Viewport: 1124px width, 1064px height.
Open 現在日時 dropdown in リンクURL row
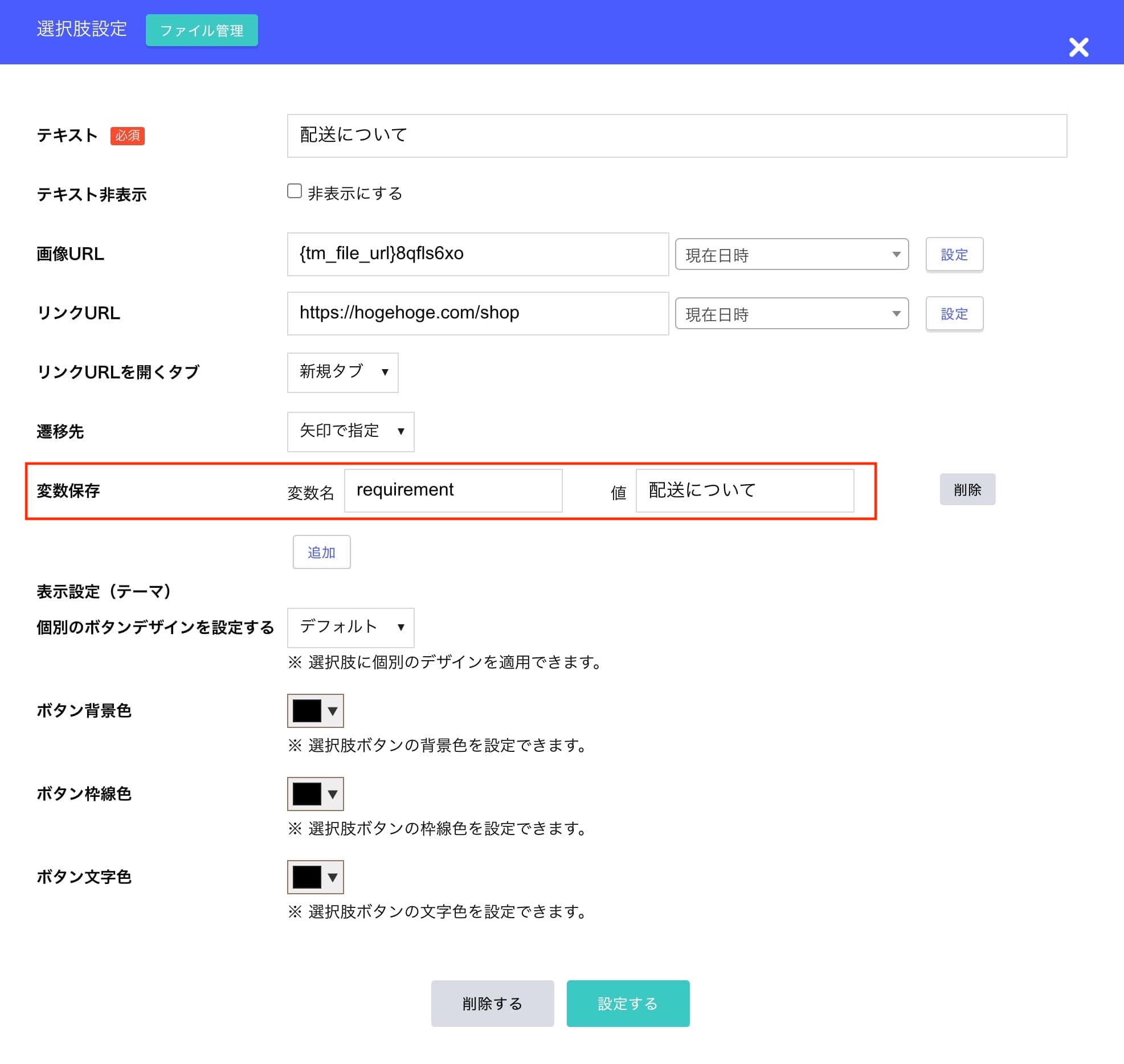click(x=792, y=313)
